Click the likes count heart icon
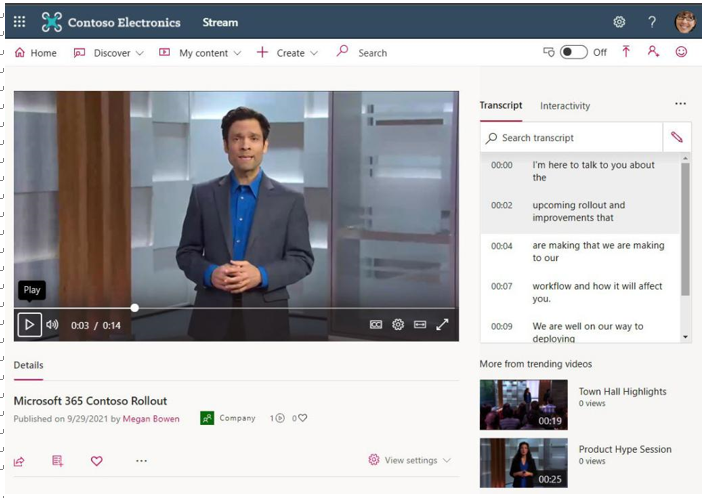The height and width of the screenshot is (498, 705). pos(303,418)
